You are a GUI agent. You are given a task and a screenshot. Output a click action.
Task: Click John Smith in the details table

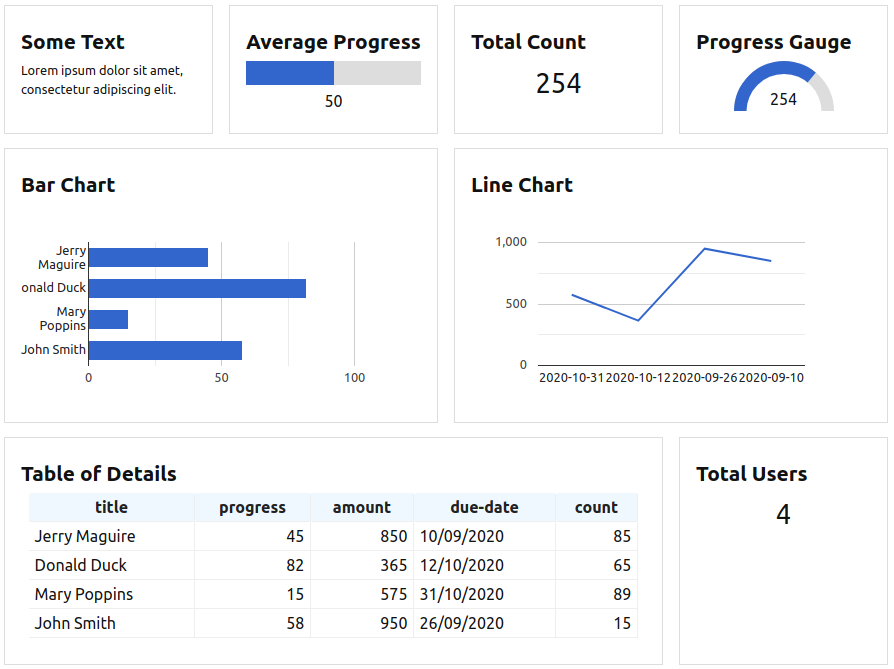pos(75,623)
